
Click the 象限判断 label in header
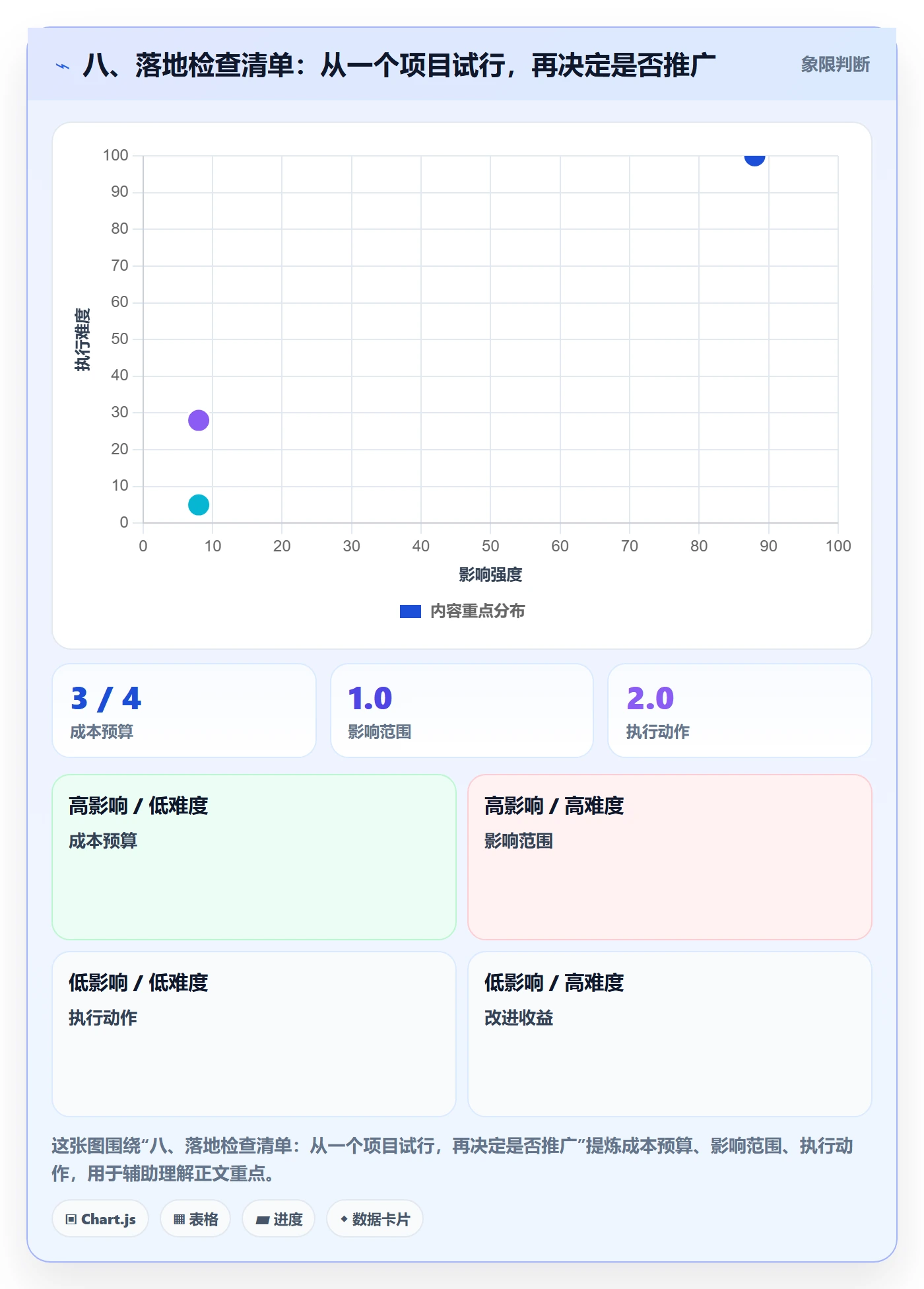pyautogui.click(x=835, y=65)
